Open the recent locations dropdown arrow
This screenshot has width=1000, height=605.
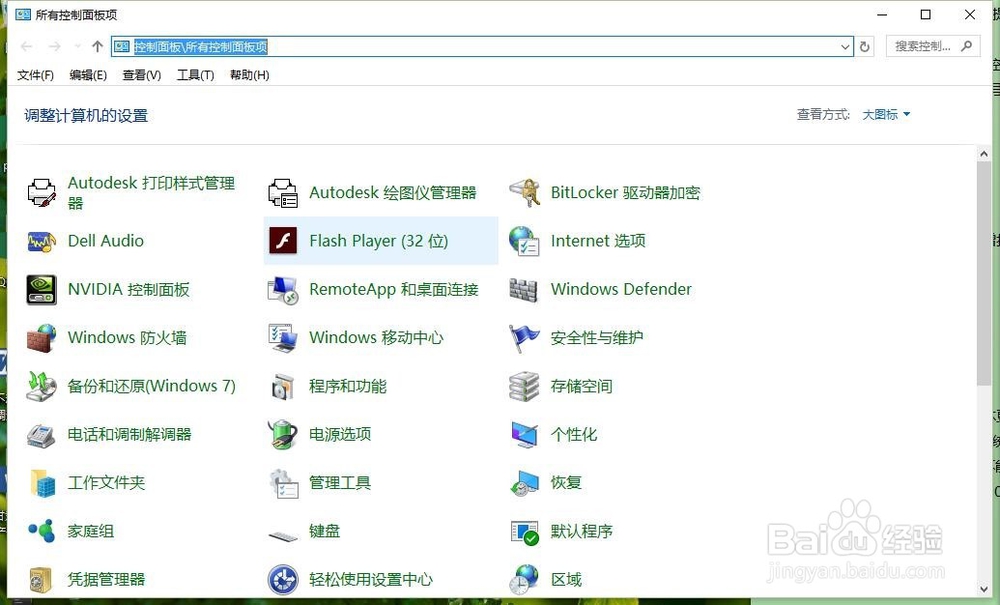tap(77, 46)
